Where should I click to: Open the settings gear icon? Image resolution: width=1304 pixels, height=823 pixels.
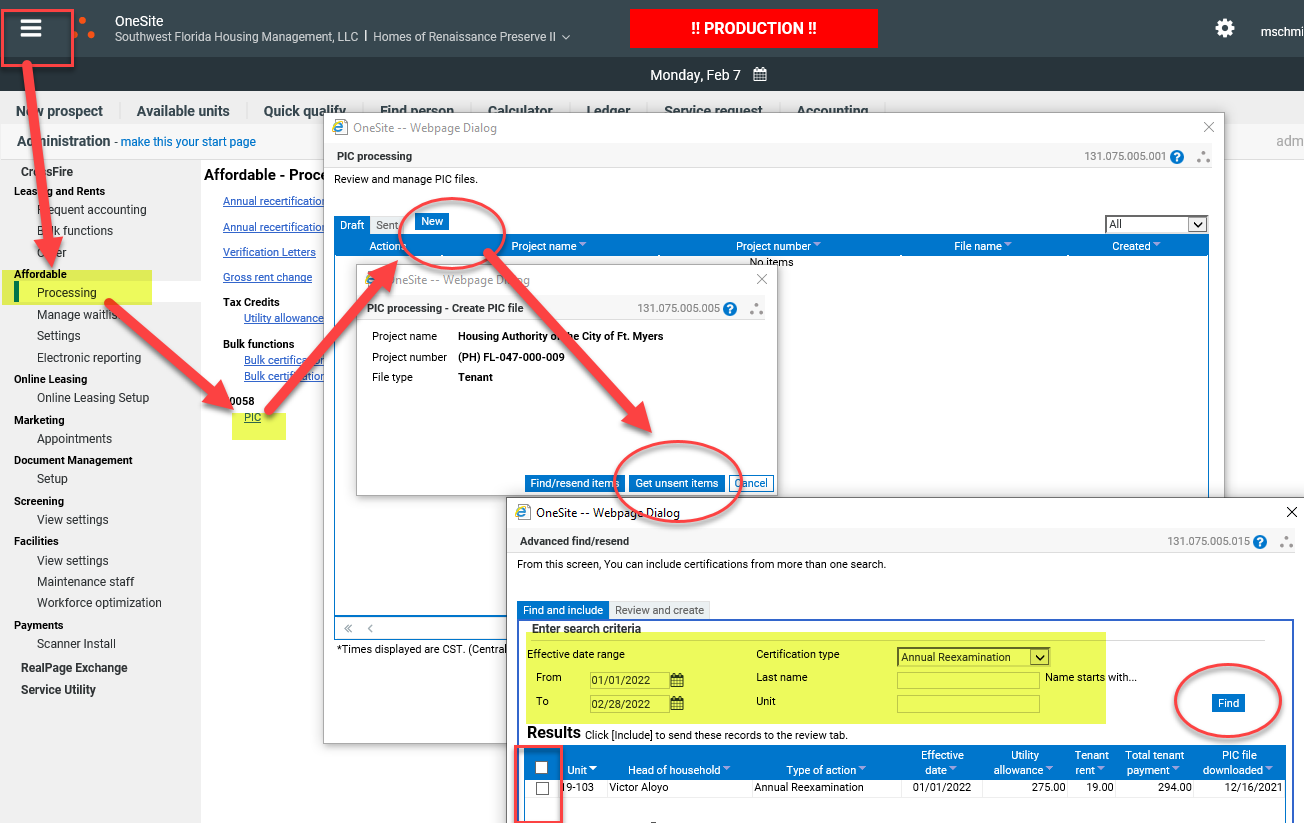click(x=1224, y=28)
